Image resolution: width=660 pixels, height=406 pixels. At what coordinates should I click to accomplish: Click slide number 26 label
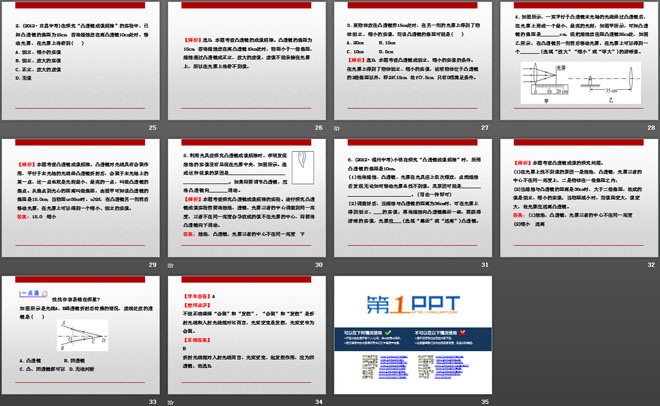pos(319,127)
